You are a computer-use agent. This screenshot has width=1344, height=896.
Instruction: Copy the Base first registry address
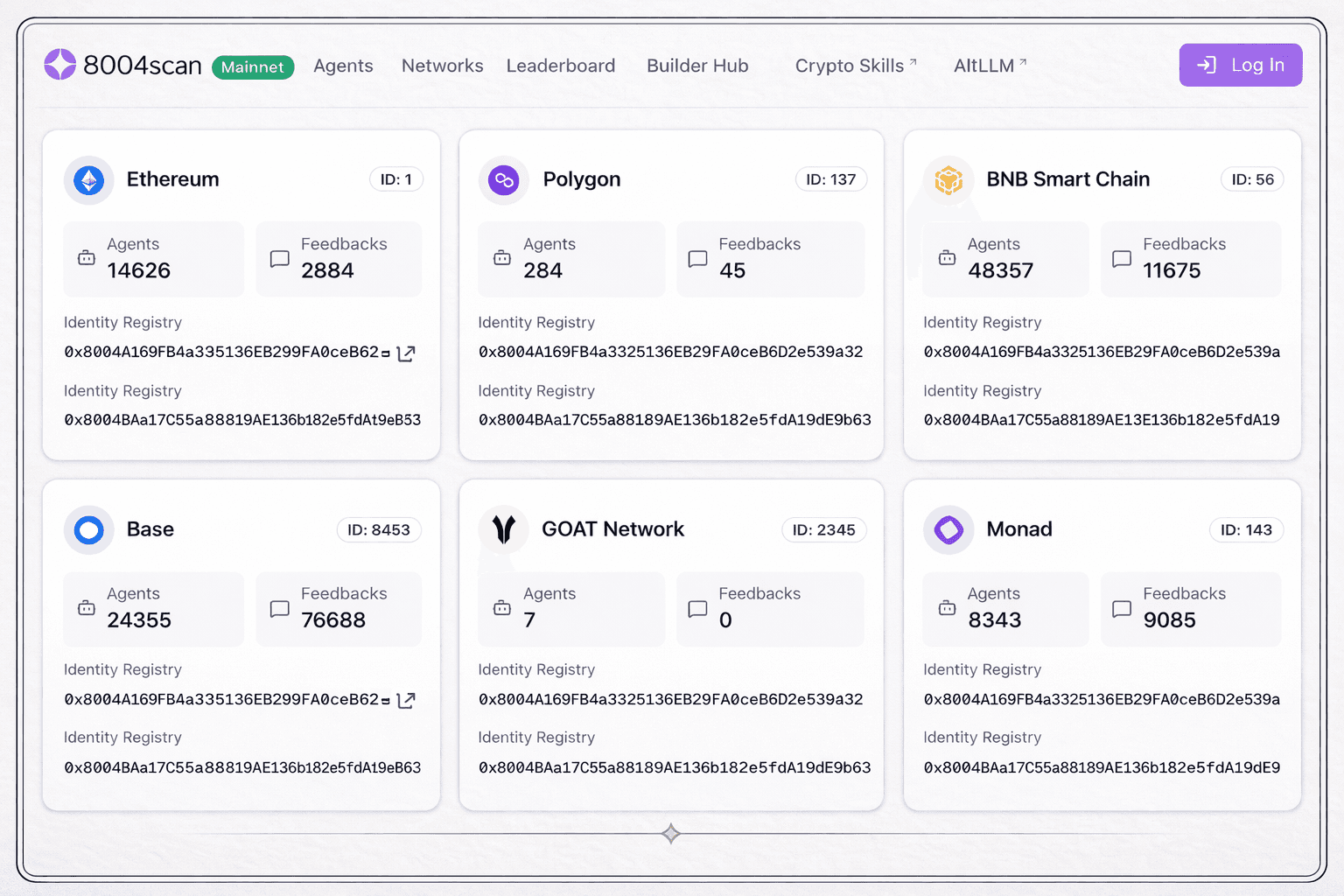coord(386,701)
